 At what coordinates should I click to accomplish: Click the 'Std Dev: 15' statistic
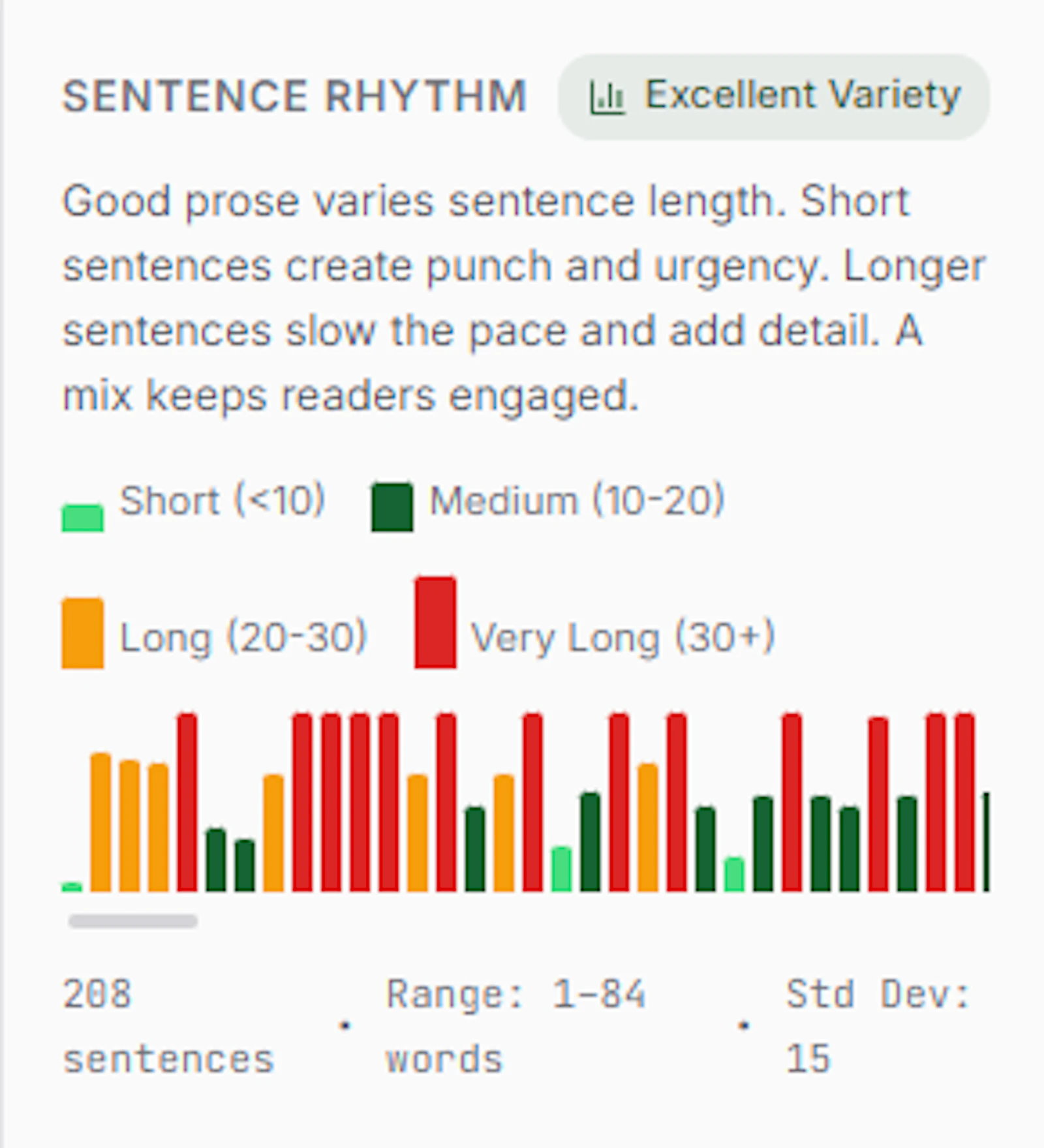click(x=878, y=1026)
